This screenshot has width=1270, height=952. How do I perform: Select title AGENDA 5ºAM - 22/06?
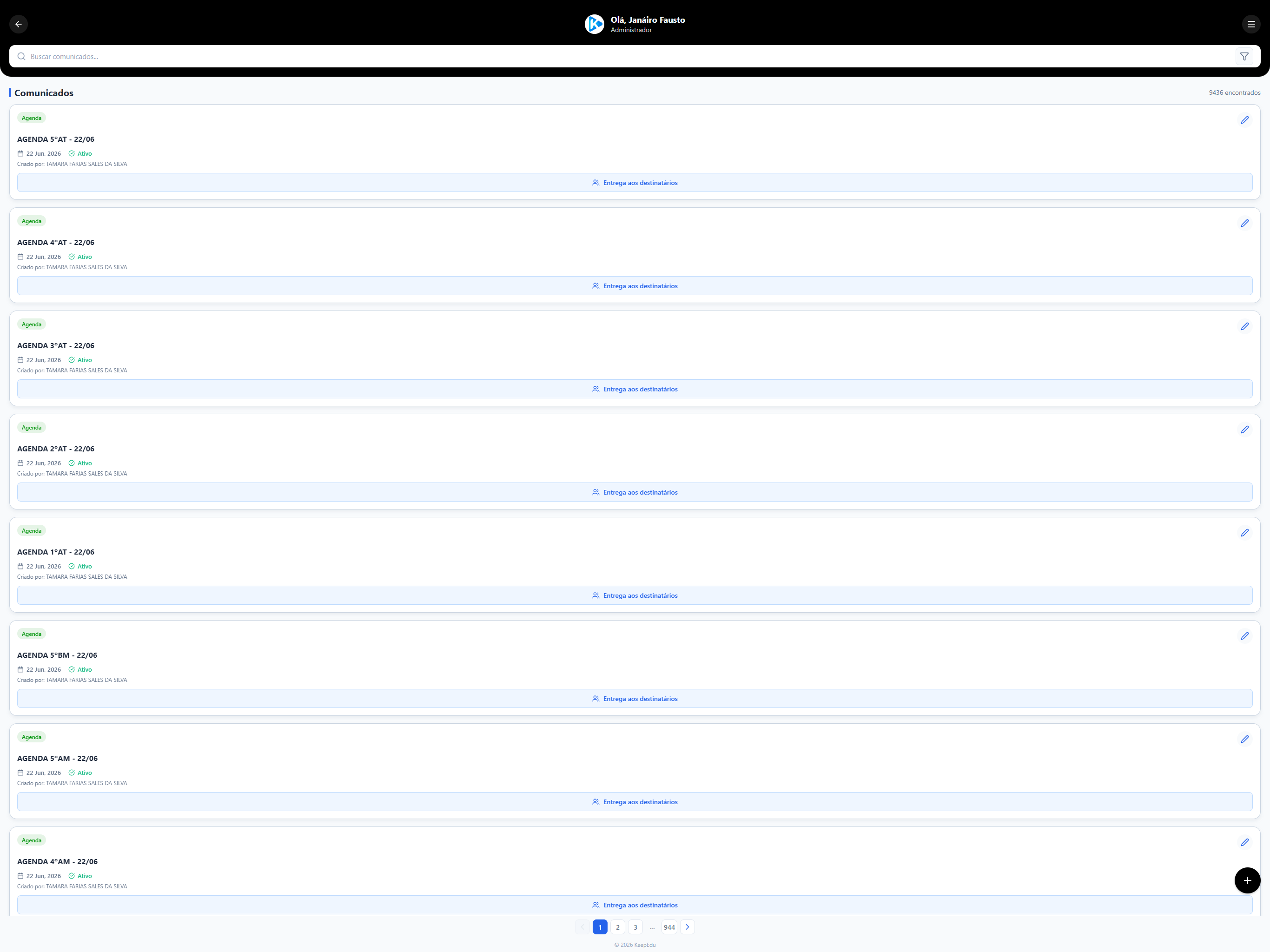click(58, 760)
